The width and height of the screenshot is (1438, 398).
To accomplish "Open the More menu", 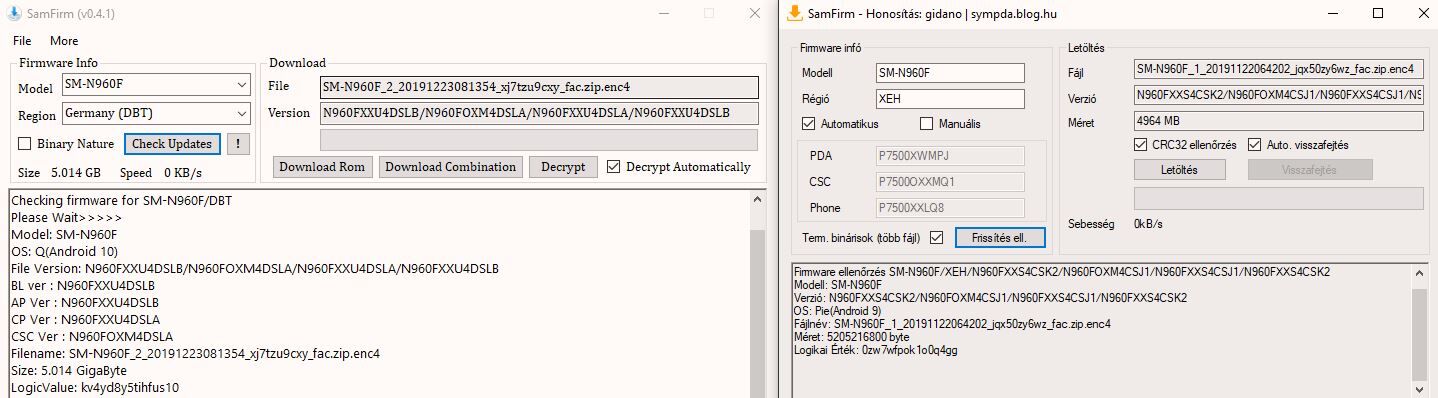I will tap(64, 41).
